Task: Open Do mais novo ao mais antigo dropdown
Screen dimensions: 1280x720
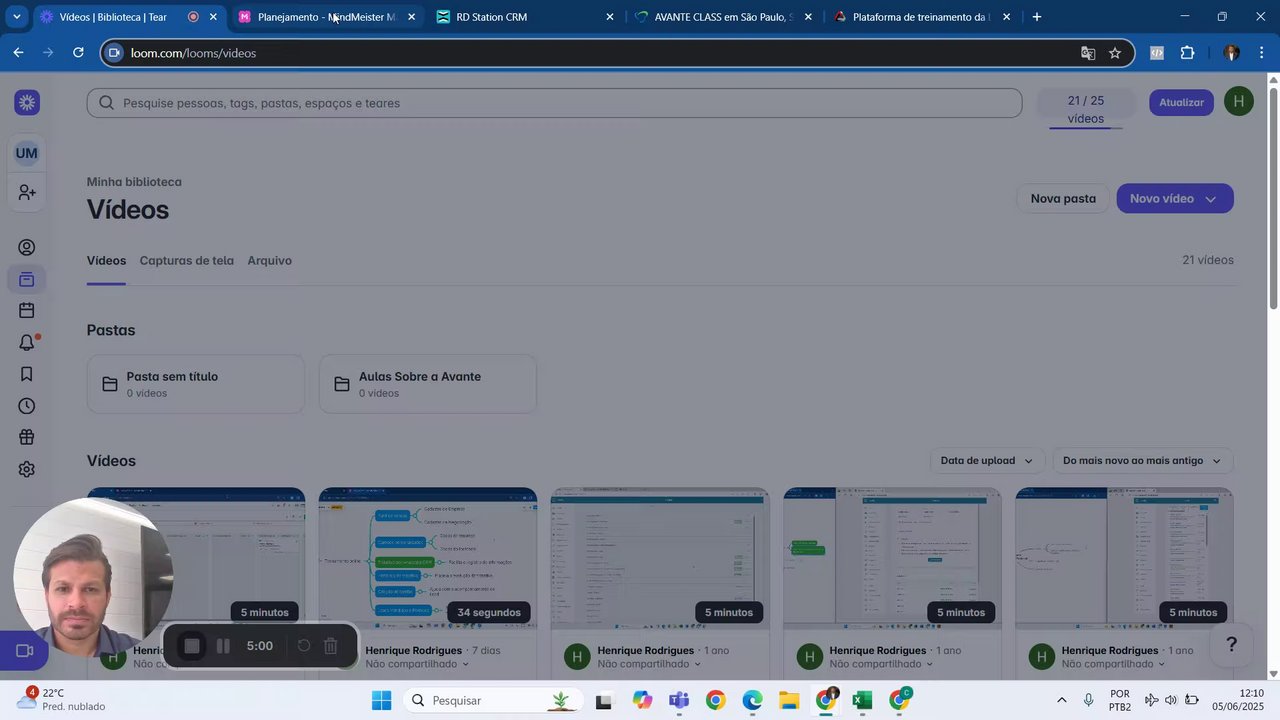Action: click(x=1143, y=461)
